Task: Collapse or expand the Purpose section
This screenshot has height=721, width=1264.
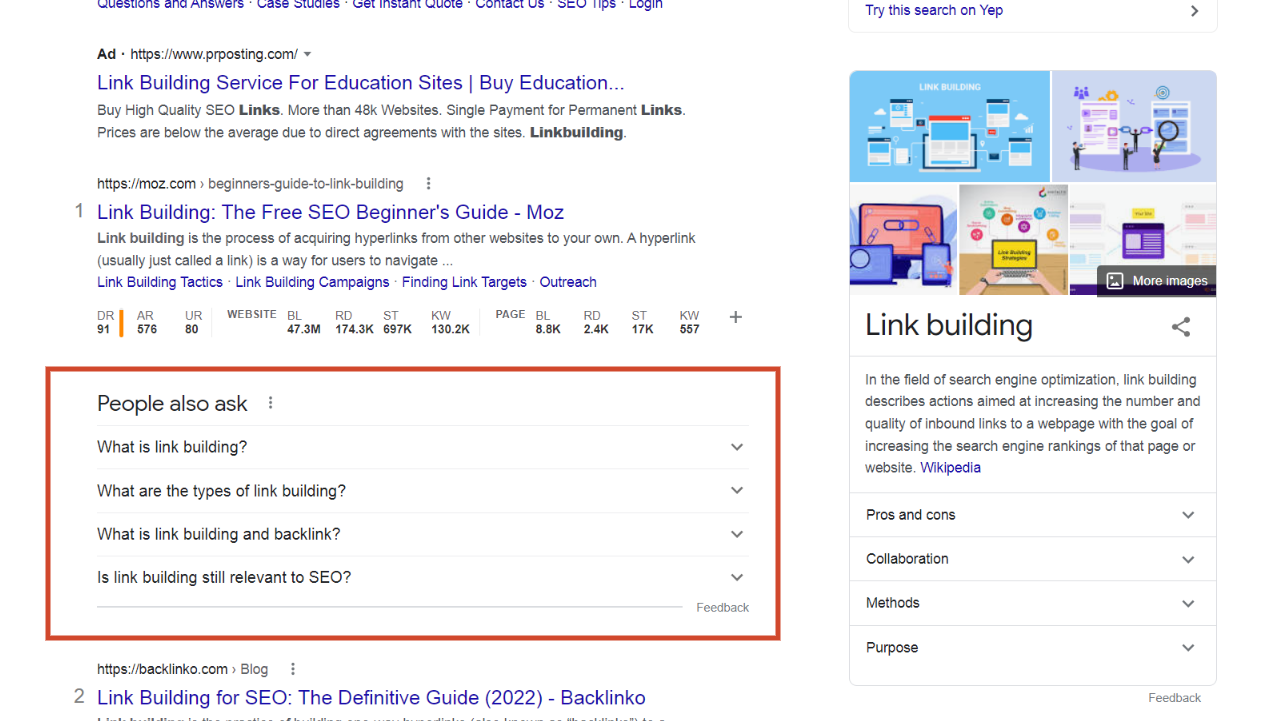Action: coord(1188,647)
